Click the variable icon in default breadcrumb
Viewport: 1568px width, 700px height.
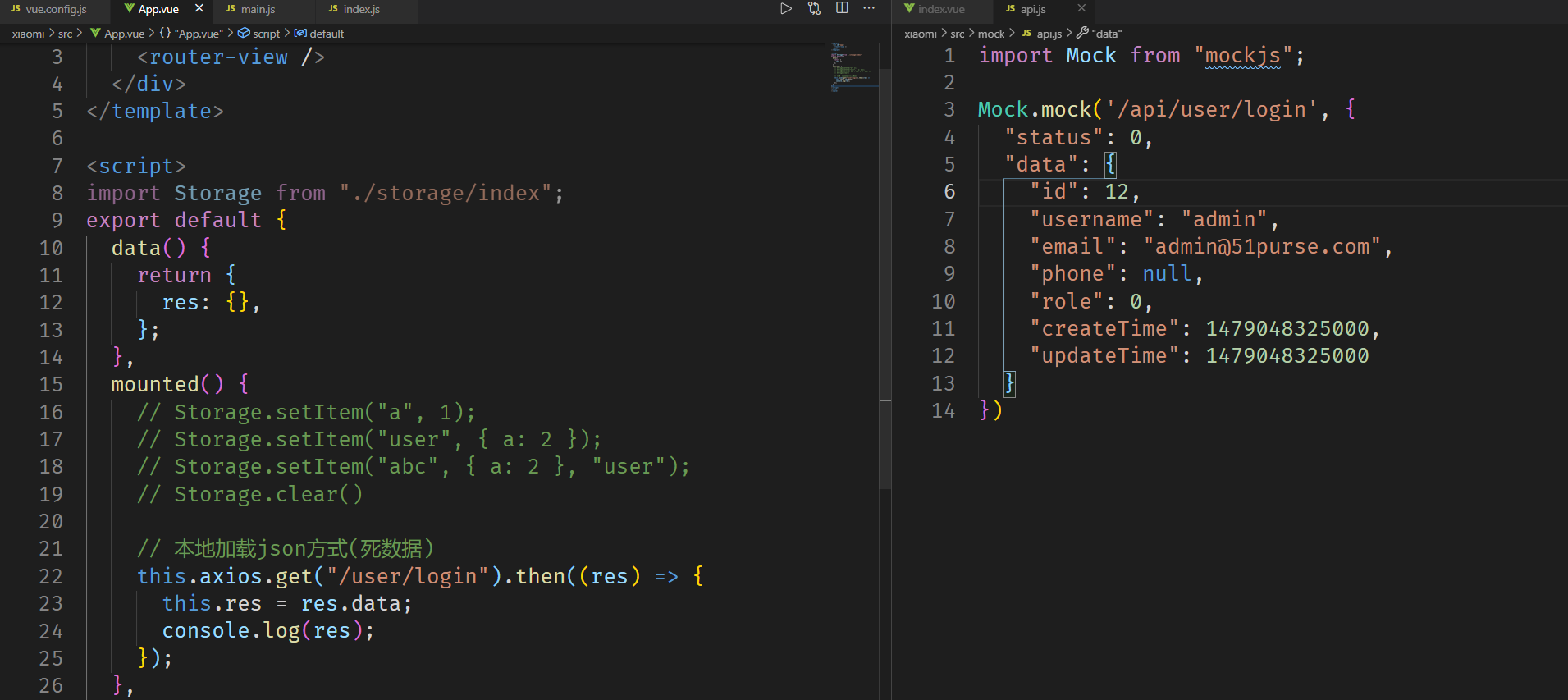point(300,33)
